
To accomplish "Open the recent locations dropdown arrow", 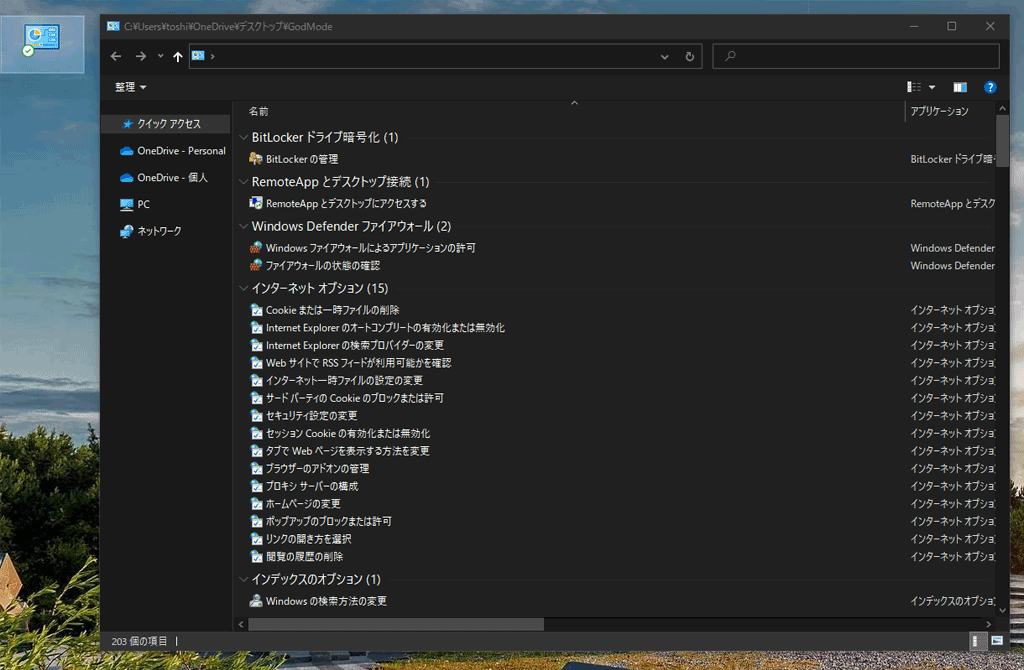I will coord(161,56).
